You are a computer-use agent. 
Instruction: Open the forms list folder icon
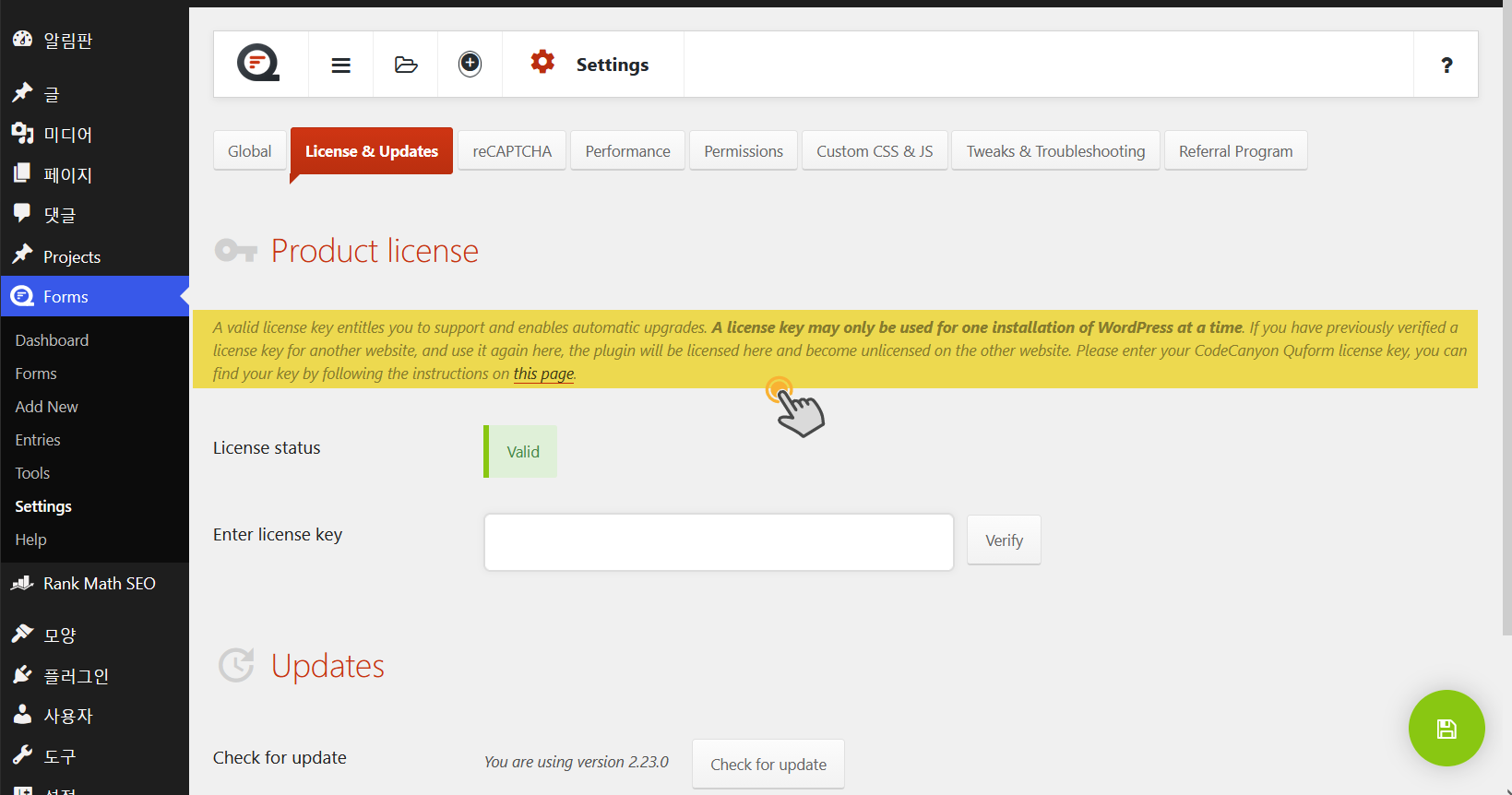tap(406, 65)
